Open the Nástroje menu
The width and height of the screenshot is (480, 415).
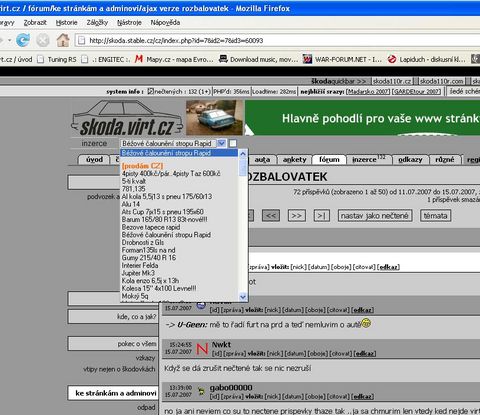coord(129,22)
